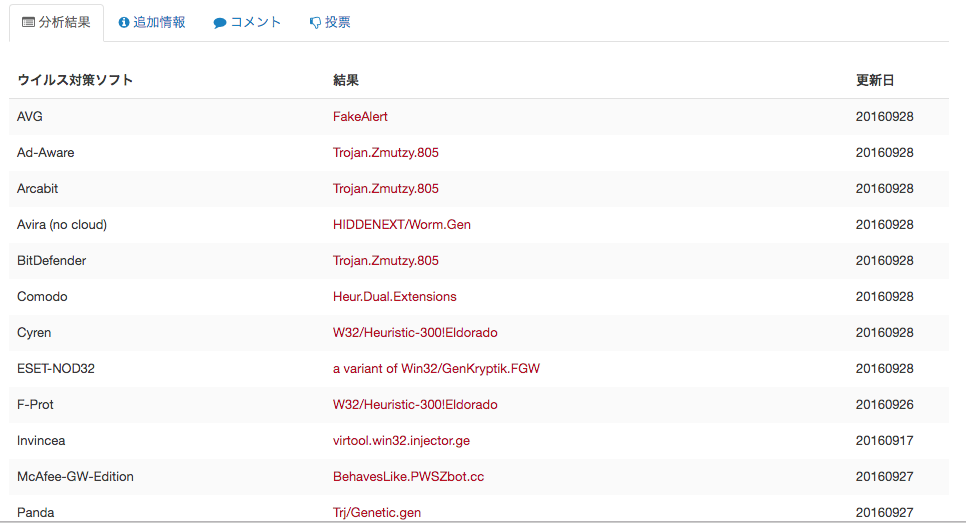
Task: Click the 20160926 date for F-Prot
Action: [885, 404]
